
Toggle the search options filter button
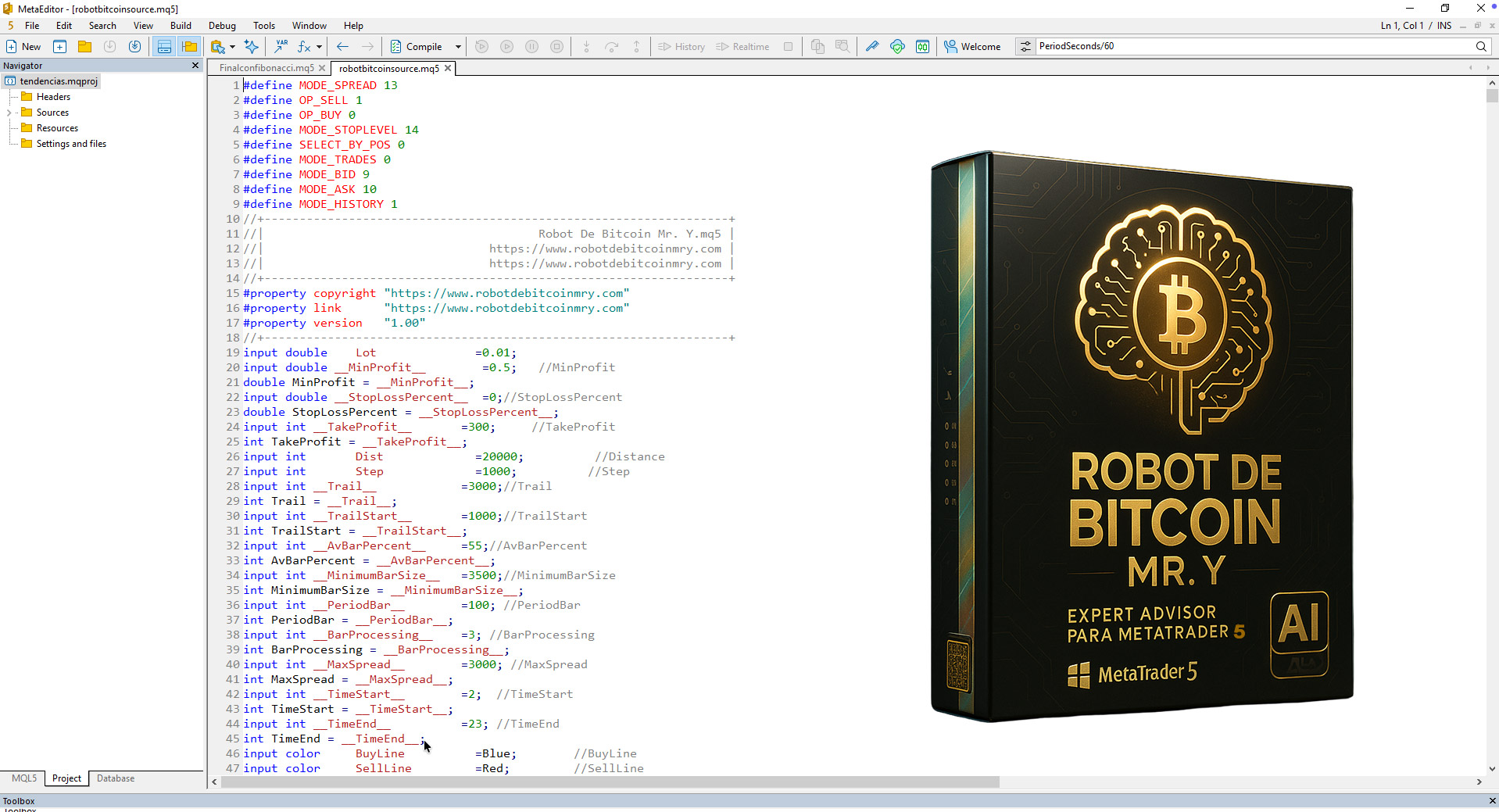(x=1025, y=47)
